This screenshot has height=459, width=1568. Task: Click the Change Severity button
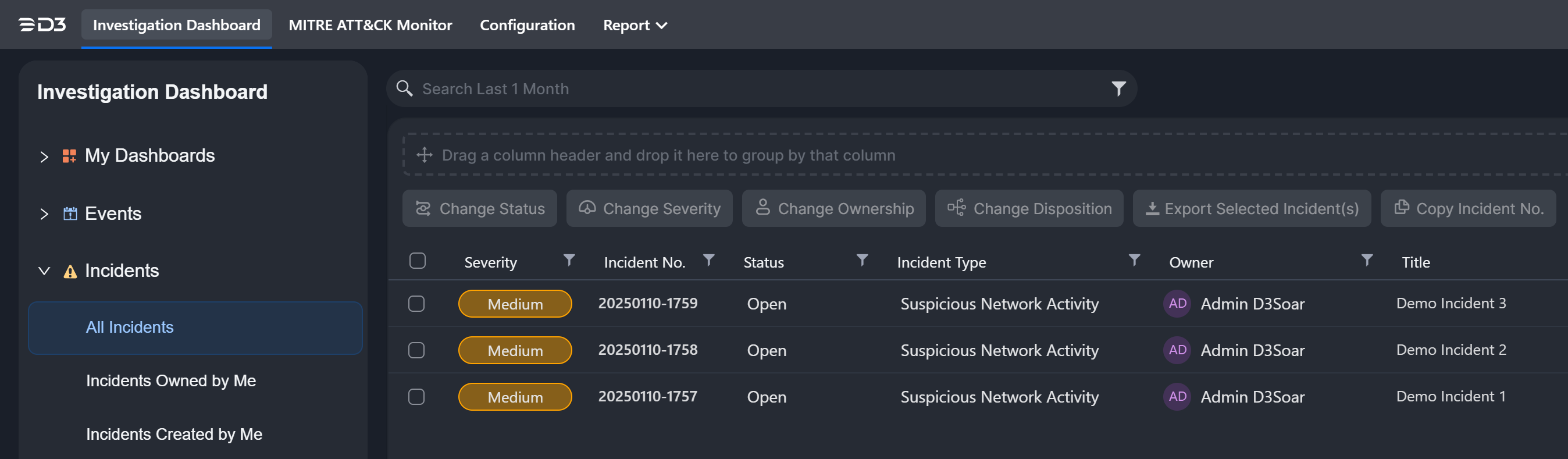coord(649,208)
